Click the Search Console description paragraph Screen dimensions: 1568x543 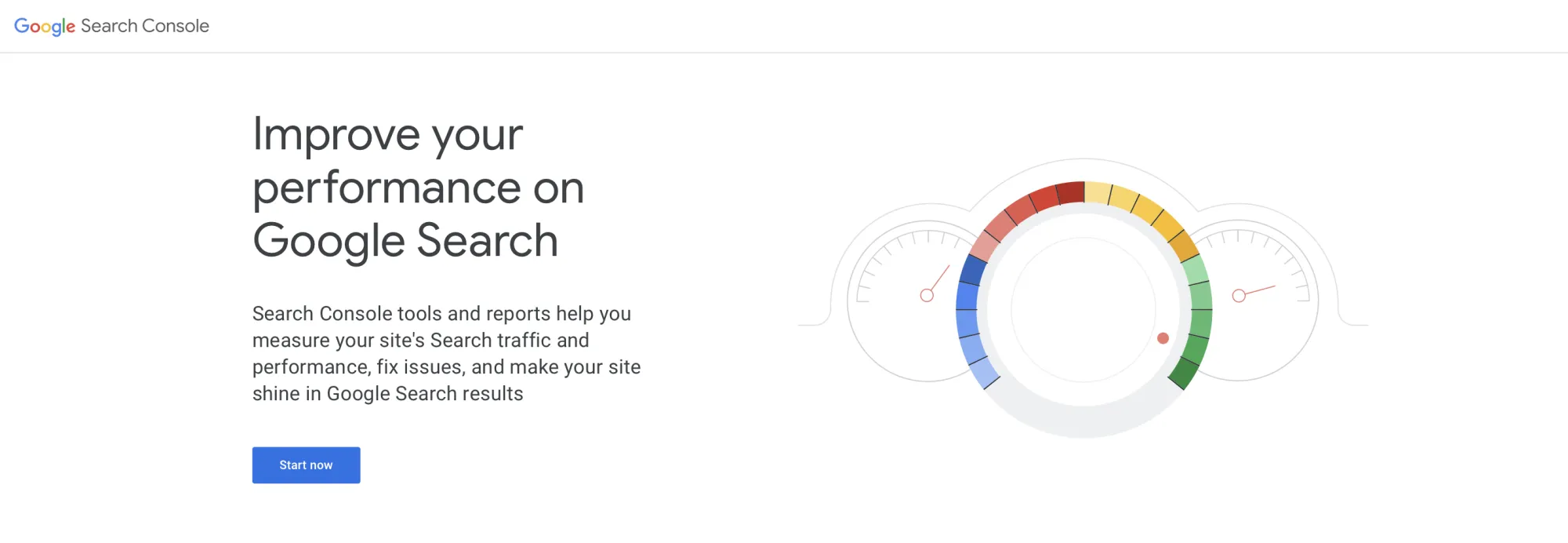pos(446,353)
